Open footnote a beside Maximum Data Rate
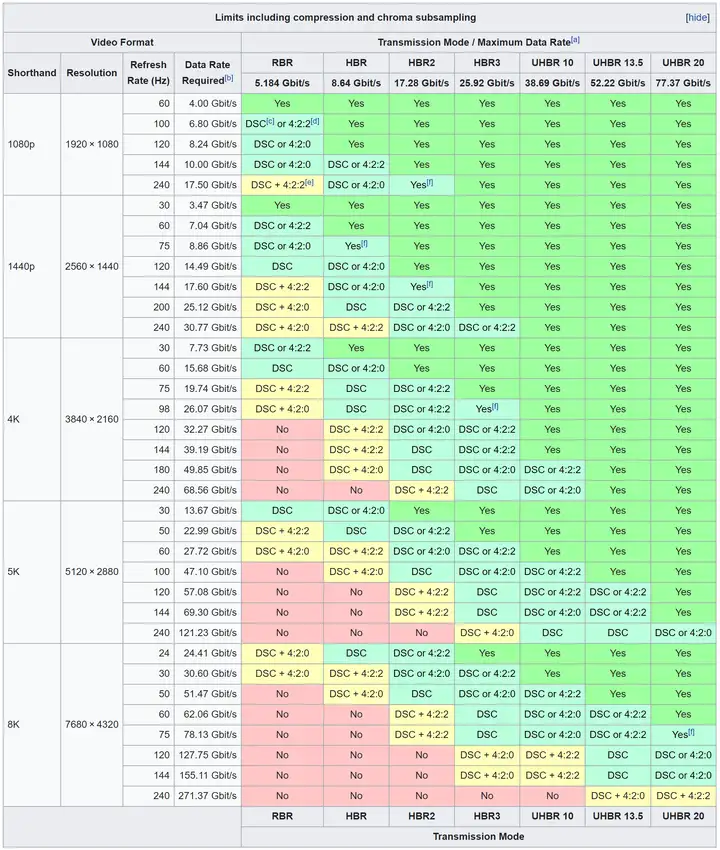This screenshot has height=850, width=720. [575, 40]
